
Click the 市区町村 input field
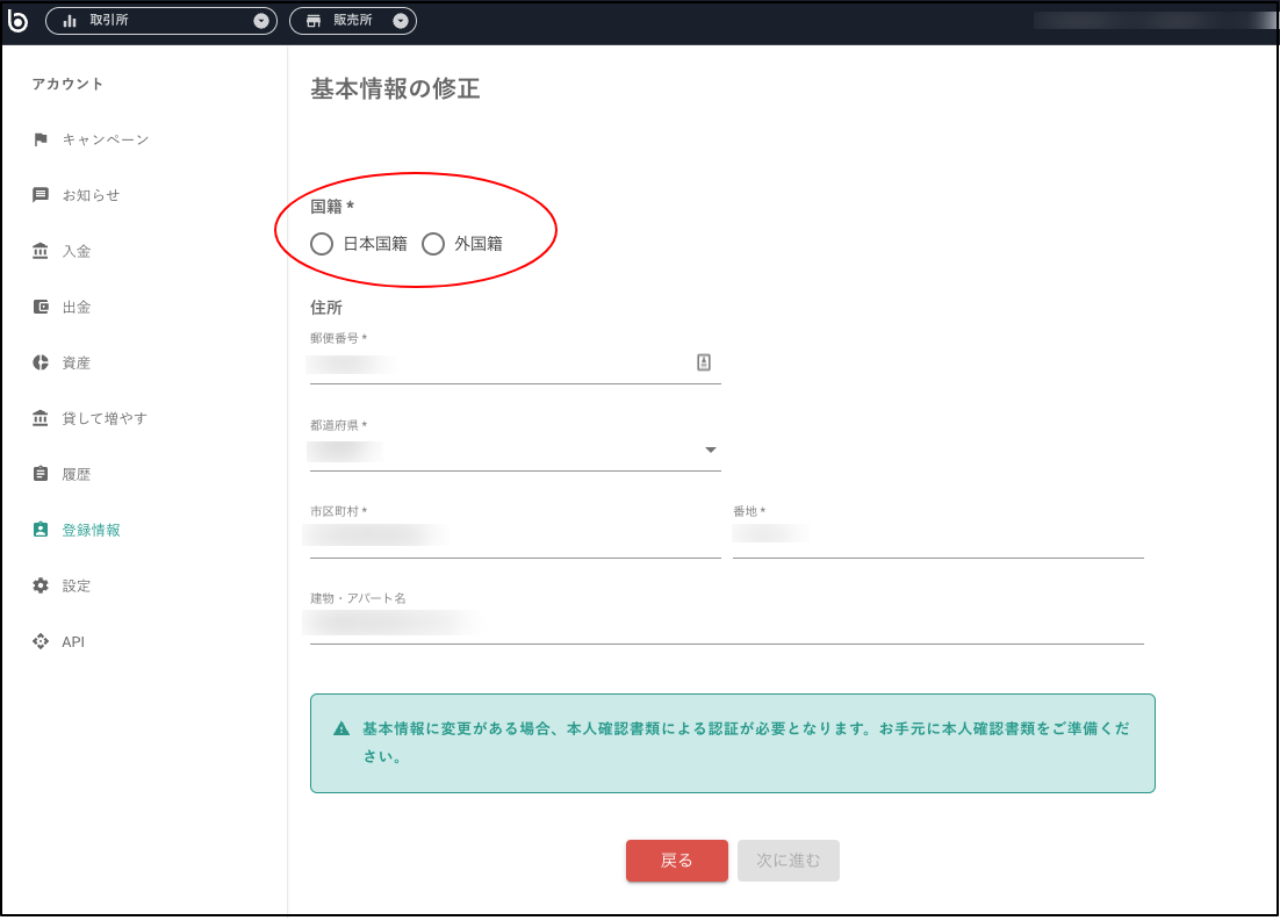pyautogui.click(x=515, y=538)
